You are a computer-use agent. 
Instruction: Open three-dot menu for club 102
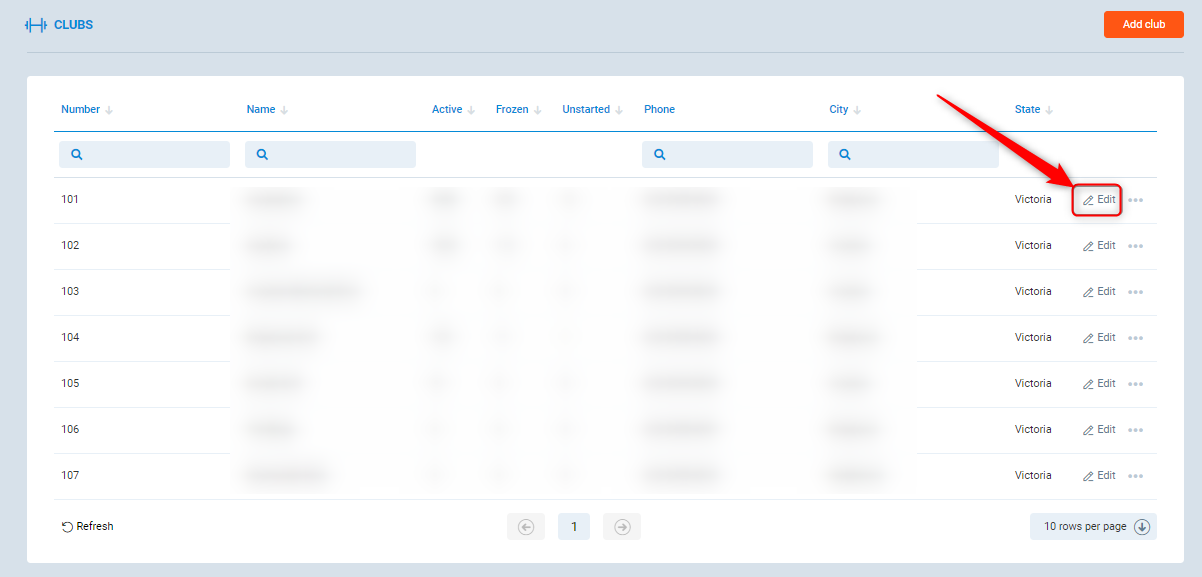pyautogui.click(x=1135, y=246)
